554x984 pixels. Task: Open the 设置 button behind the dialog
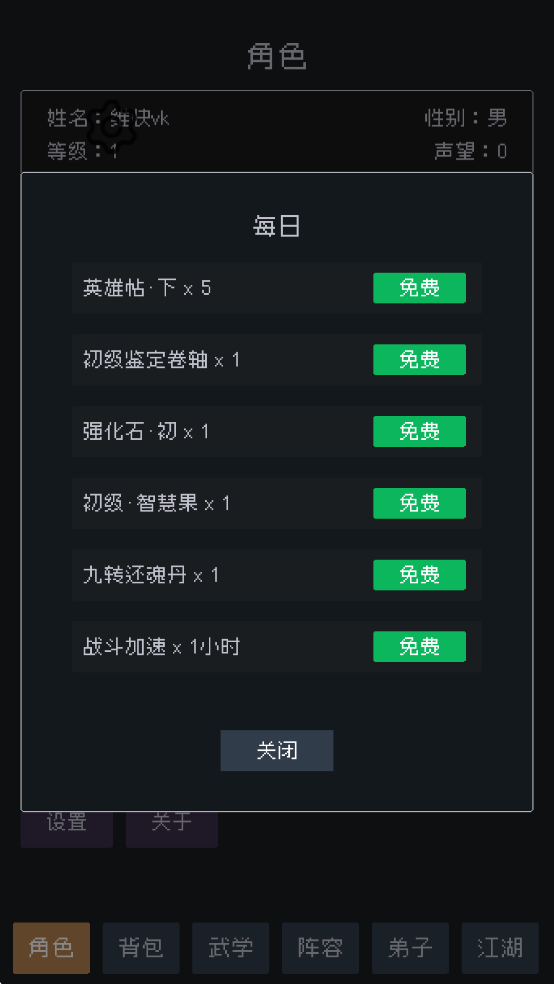tap(67, 829)
